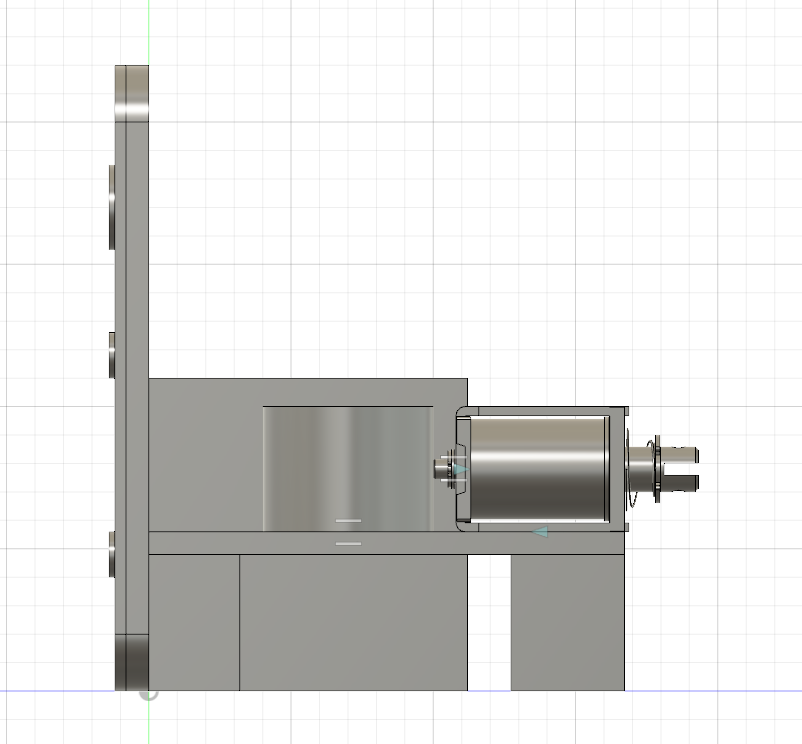The width and height of the screenshot is (802, 744).
Task: Click the cyan arrow beneath the solenoid body
Action: [x=540, y=532]
